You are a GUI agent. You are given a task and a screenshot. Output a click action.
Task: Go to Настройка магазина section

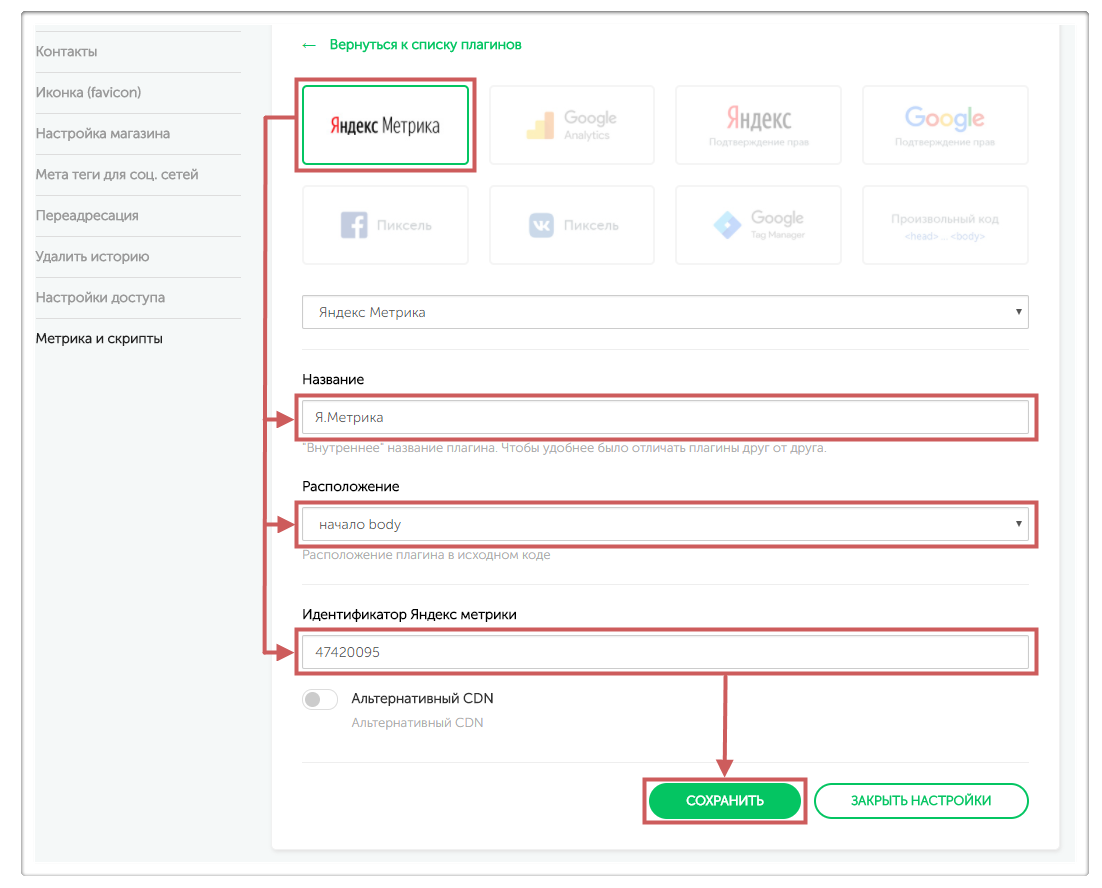coord(103,133)
